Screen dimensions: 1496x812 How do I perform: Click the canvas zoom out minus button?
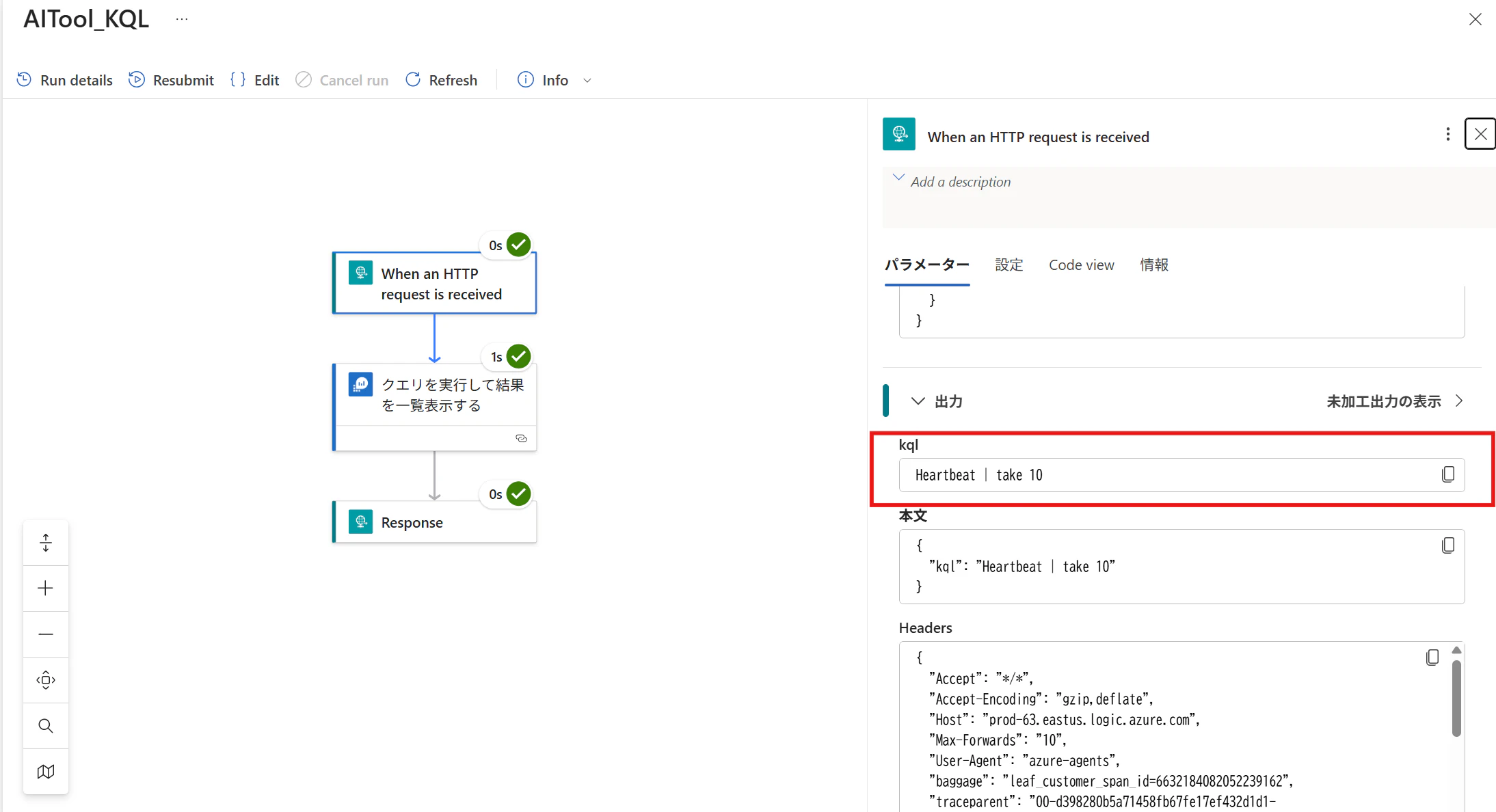click(x=46, y=634)
